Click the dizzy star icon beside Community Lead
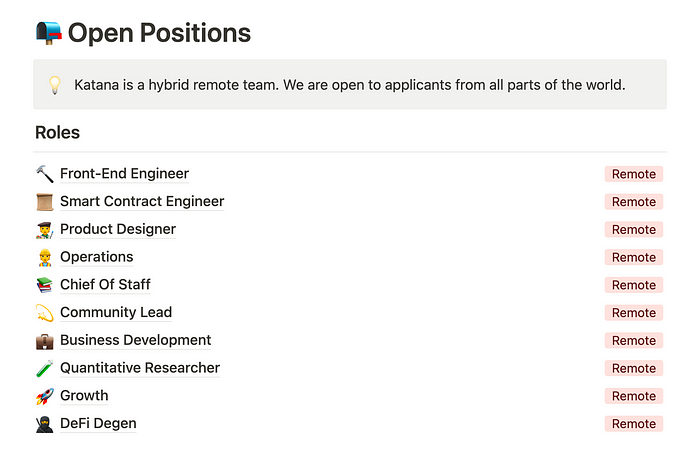Screen dimensions: 700x457 pyautogui.click(x=45, y=313)
